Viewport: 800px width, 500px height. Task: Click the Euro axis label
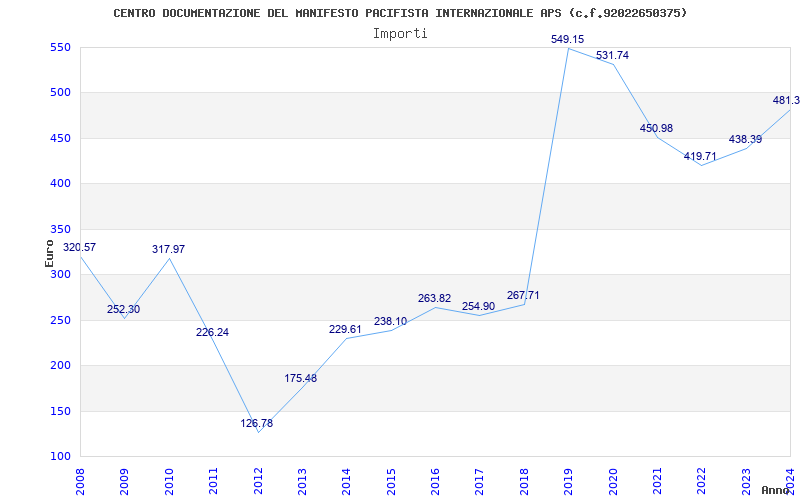[x=49, y=253]
